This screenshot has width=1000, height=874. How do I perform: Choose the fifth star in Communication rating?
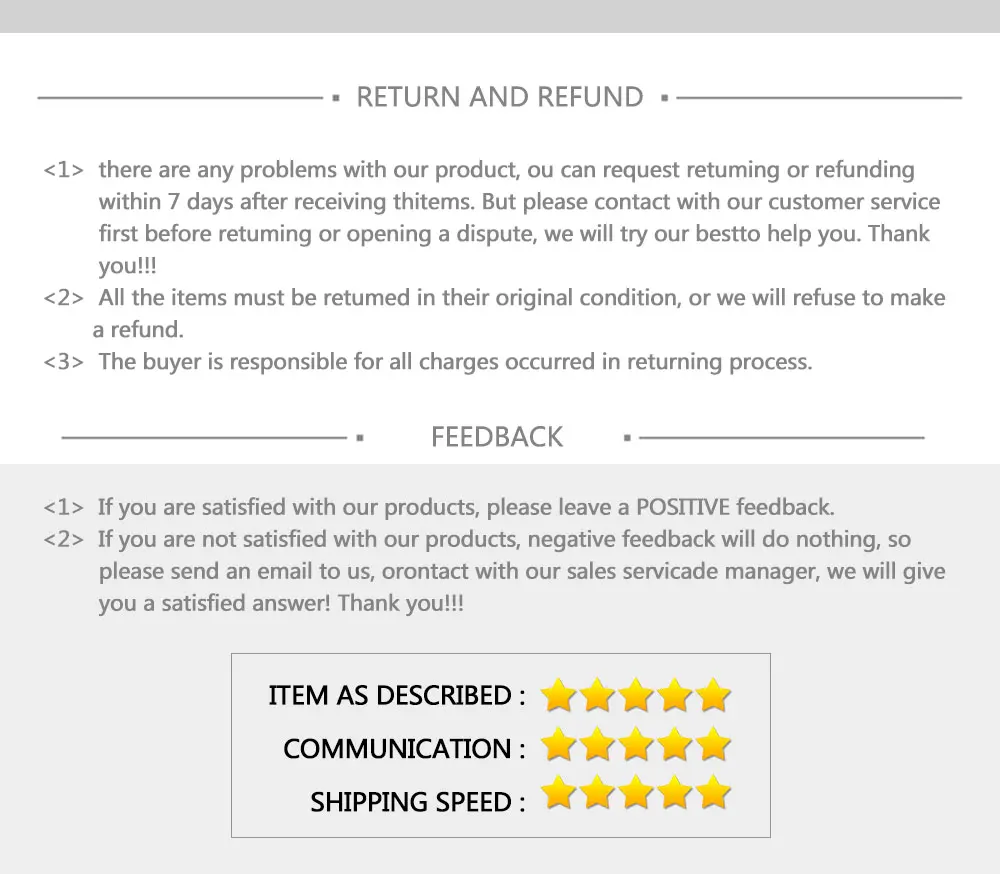point(714,746)
